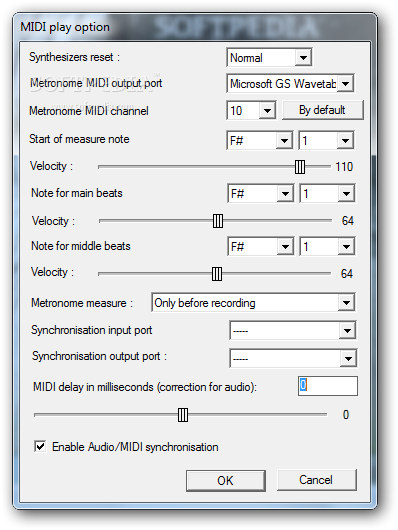398x530 pixels.
Task: Click middle beats Velocity slider thumb
Action: 217,274
